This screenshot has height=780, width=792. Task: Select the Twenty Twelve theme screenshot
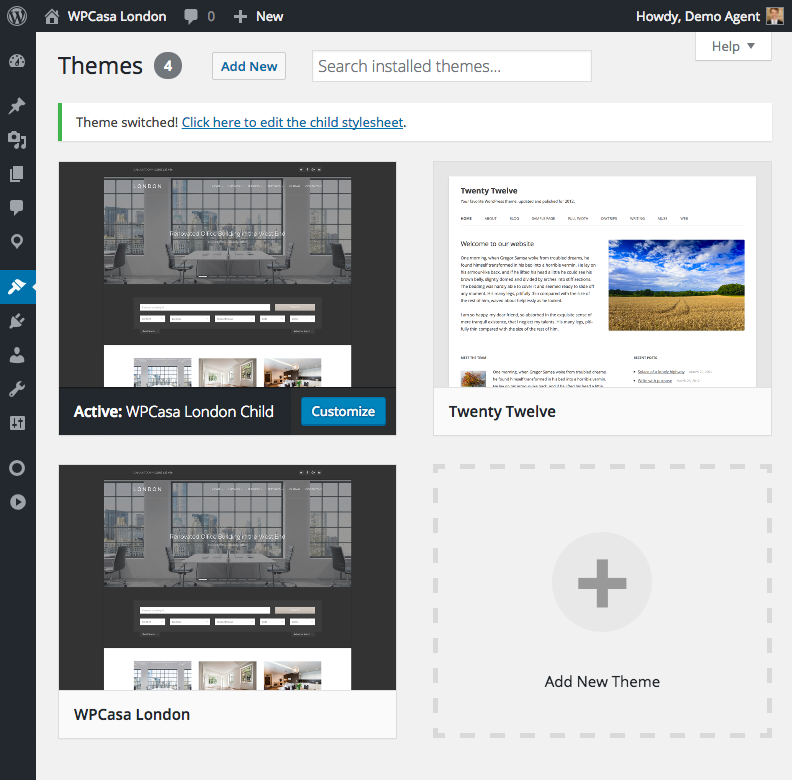pyautogui.click(x=602, y=275)
